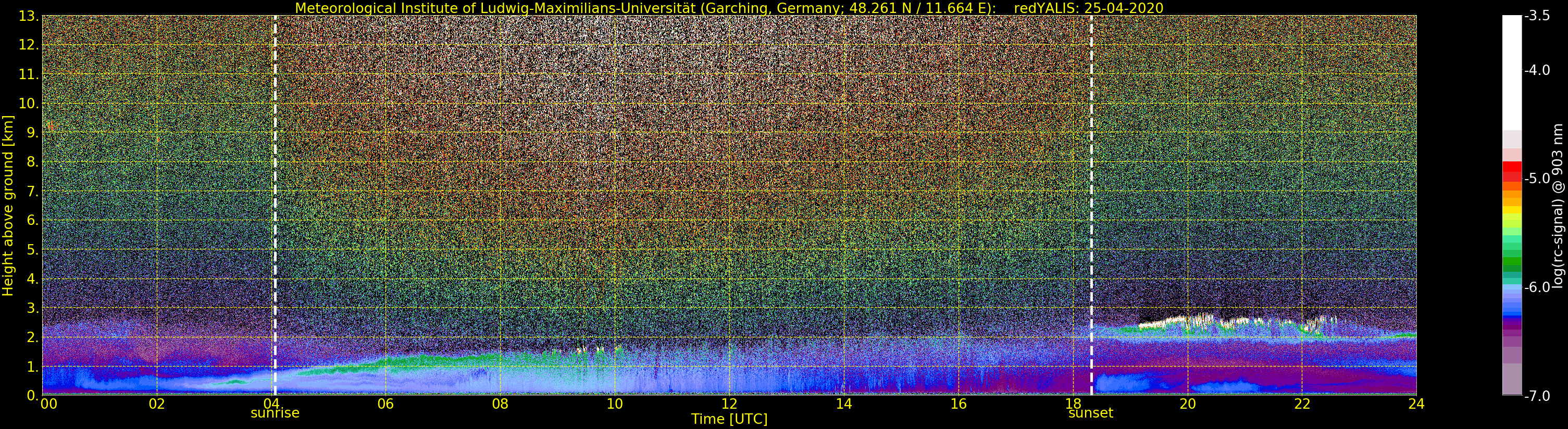Click the '-7.0' colorbar tick label
The height and width of the screenshot is (429, 1568).
click(1537, 396)
